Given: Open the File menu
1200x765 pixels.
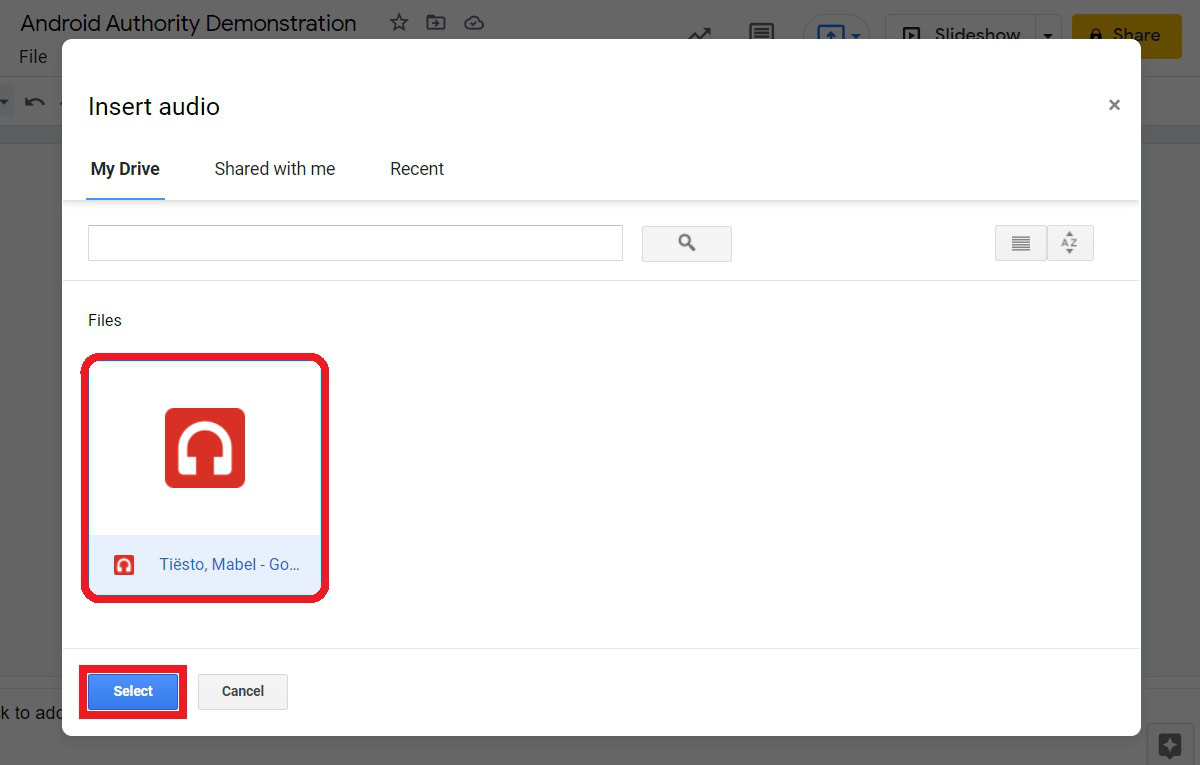Looking at the screenshot, I should tap(33, 57).
